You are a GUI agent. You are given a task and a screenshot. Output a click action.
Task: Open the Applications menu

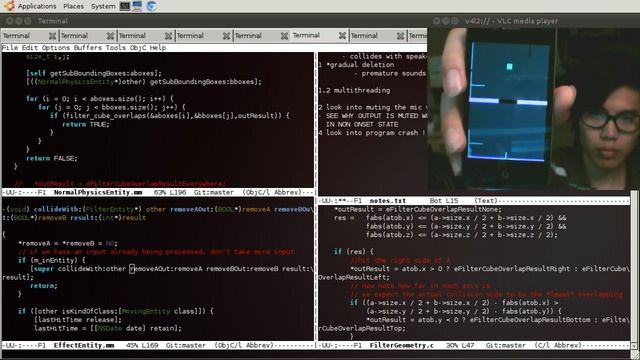37,6
